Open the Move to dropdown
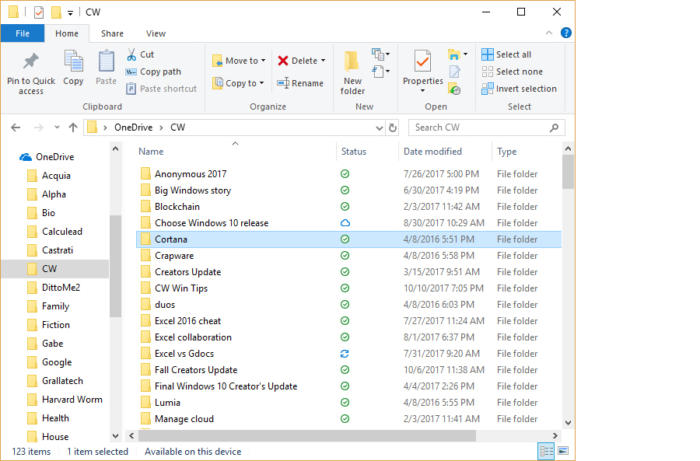 click(x=239, y=60)
